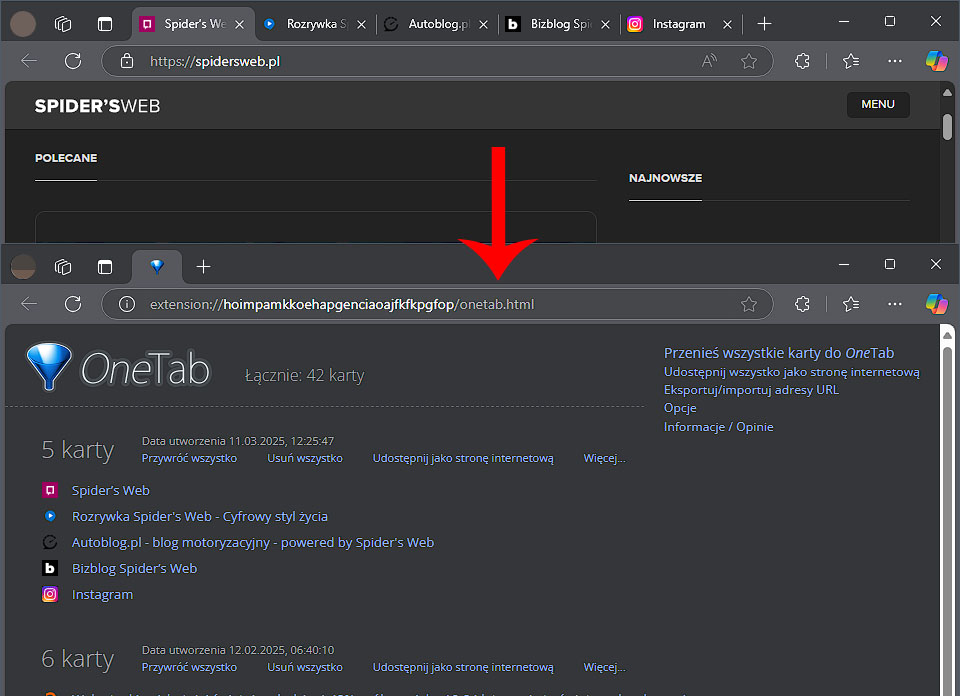Image resolution: width=960 pixels, height=696 pixels.
Task: Open new tab in lower OneTab window
Action: pos(203,266)
